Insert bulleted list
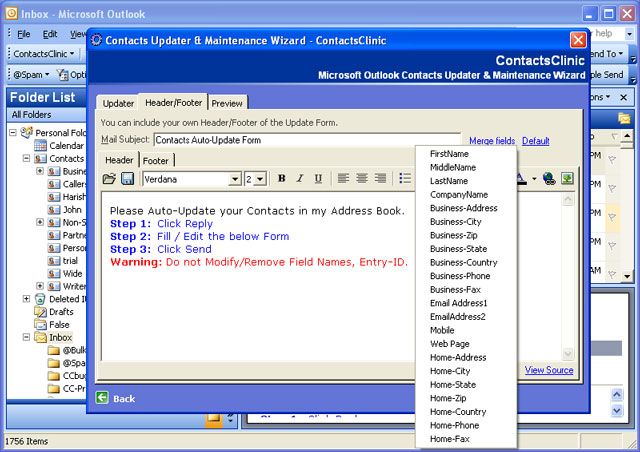This screenshot has height=452, width=640. pyautogui.click(x=405, y=178)
